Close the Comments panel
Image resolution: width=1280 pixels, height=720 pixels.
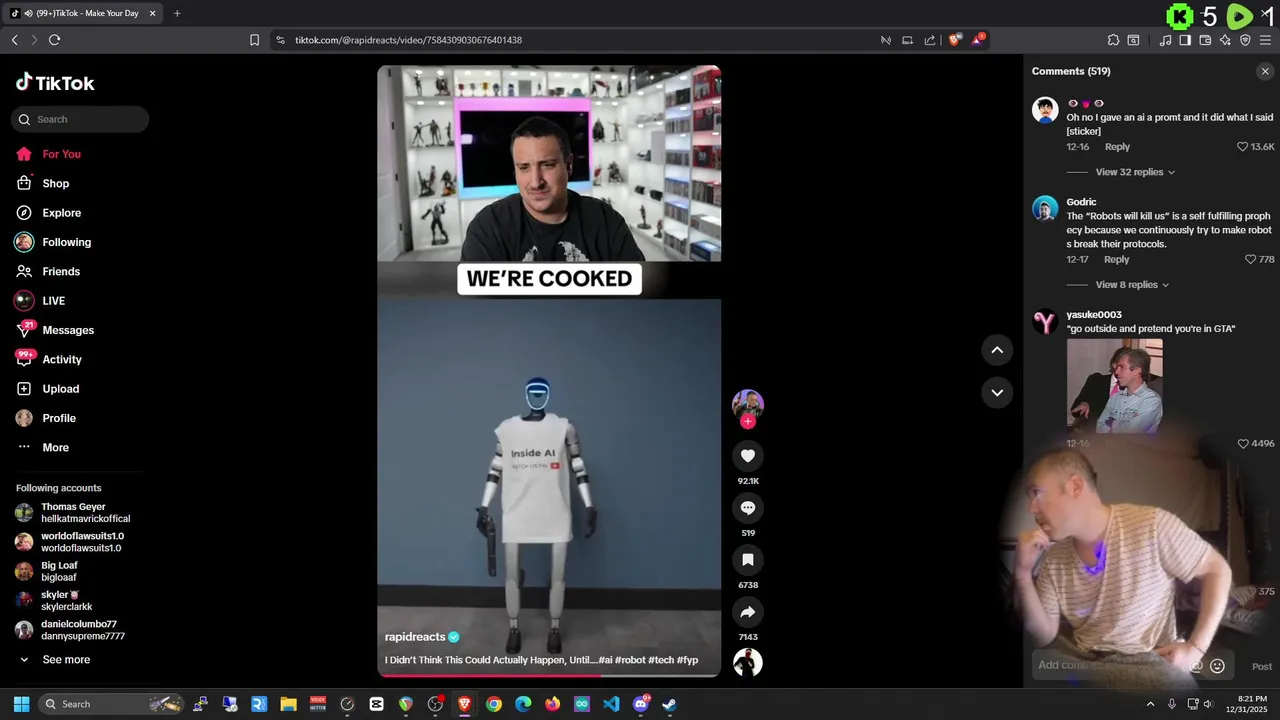click(1265, 71)
